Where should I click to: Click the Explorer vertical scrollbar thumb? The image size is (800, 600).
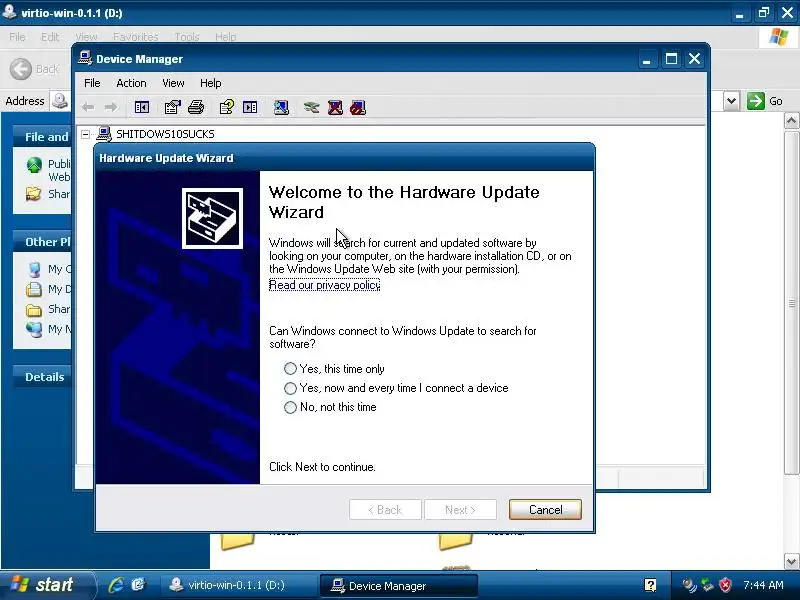point(791,303)
